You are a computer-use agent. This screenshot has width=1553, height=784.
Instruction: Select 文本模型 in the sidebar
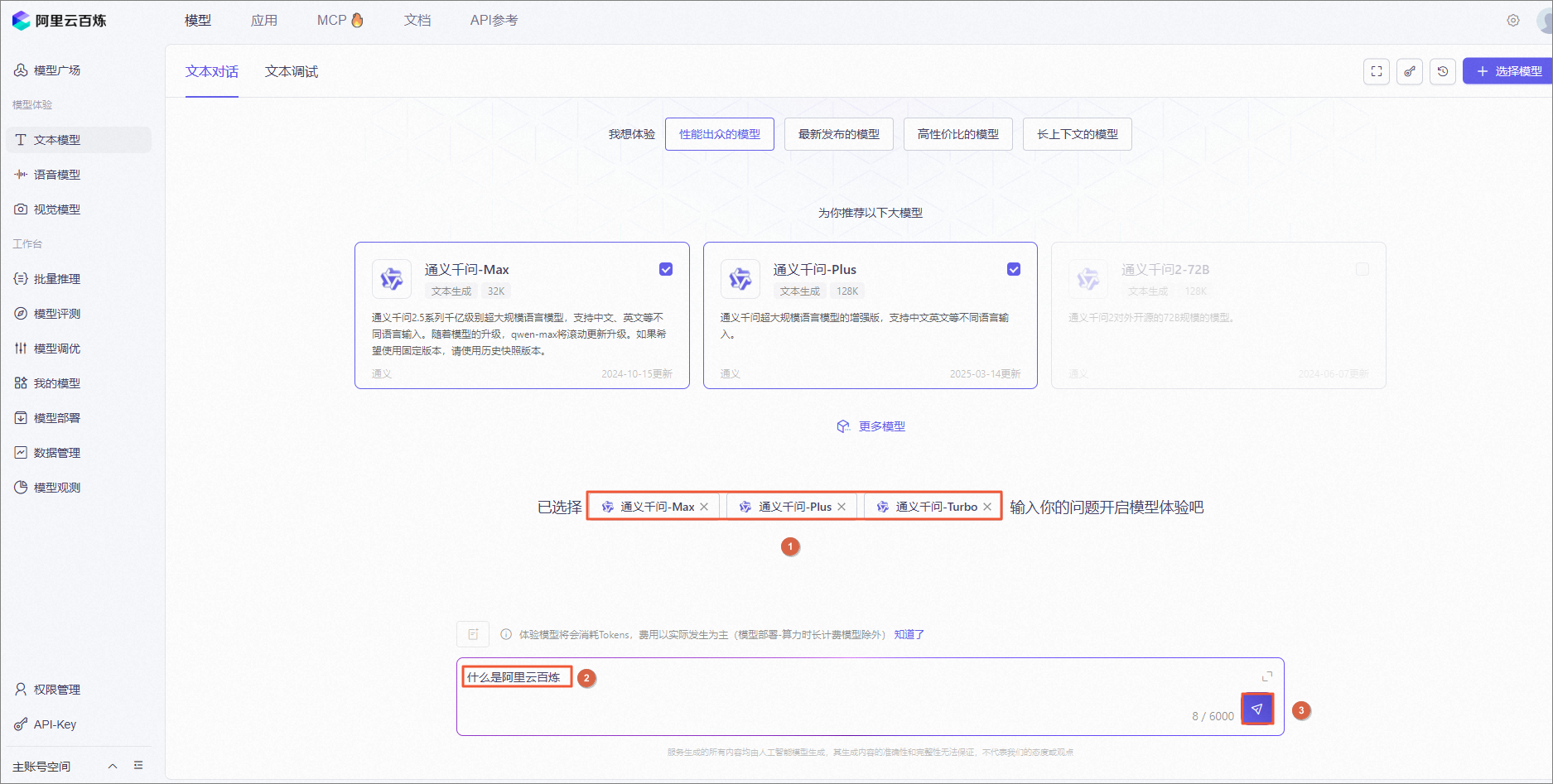click(x=79, y=140)
